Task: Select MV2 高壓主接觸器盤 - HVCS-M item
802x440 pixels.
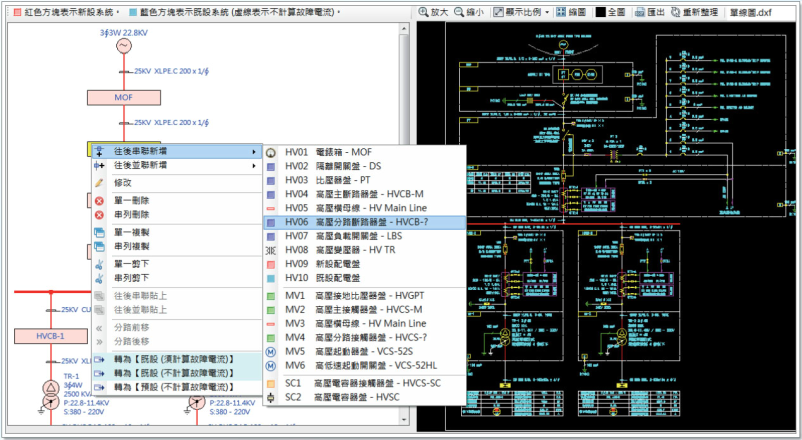Action: 365,310
